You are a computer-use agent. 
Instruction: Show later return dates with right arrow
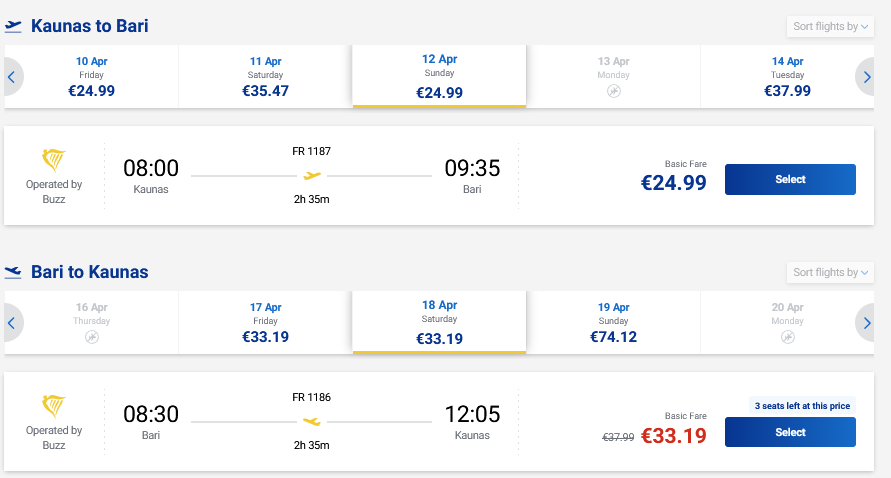point(866,322)
